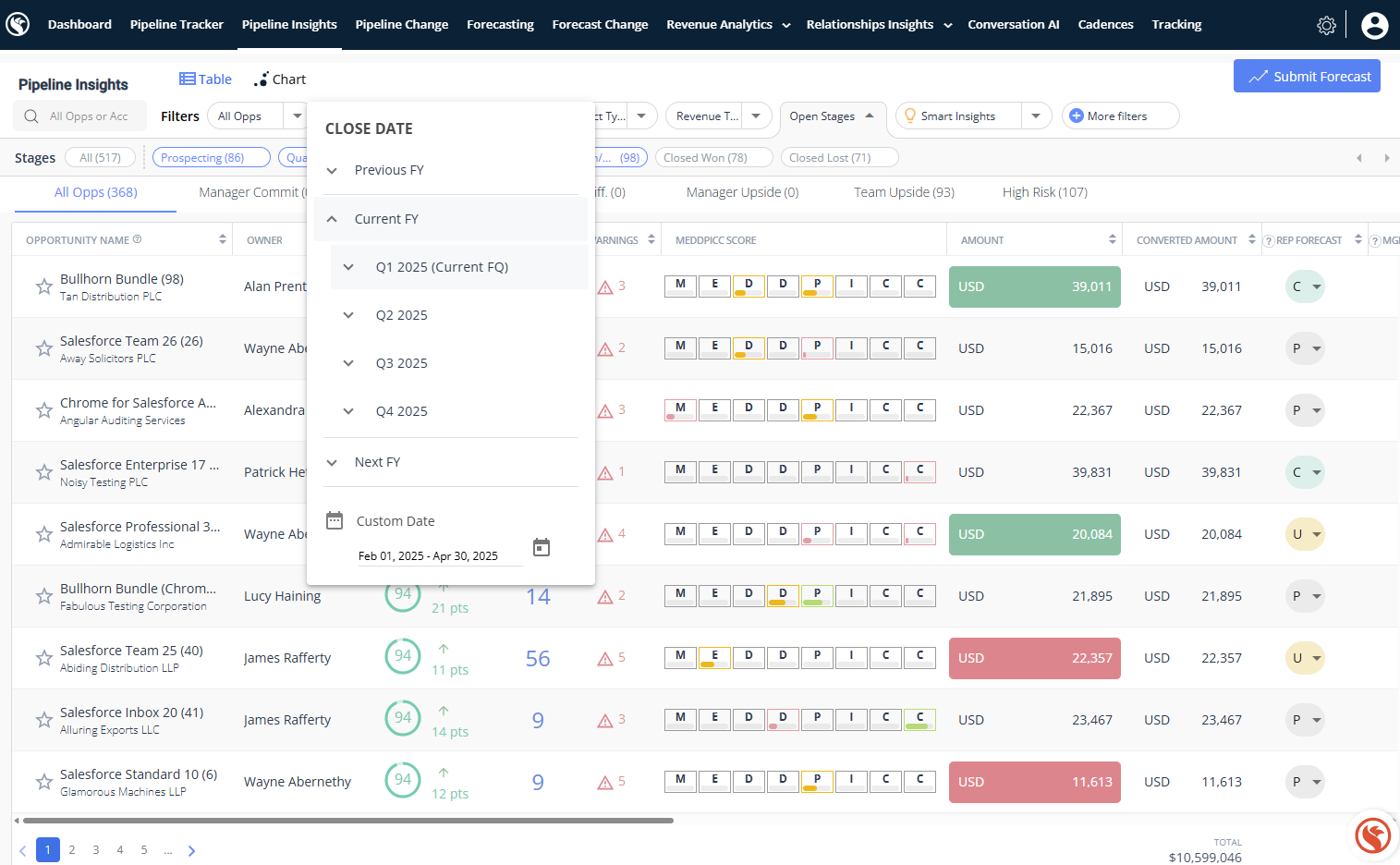The image size is (1400, 865).
Task: Click the Submit Forecast button
Action: click(1307, 77)
